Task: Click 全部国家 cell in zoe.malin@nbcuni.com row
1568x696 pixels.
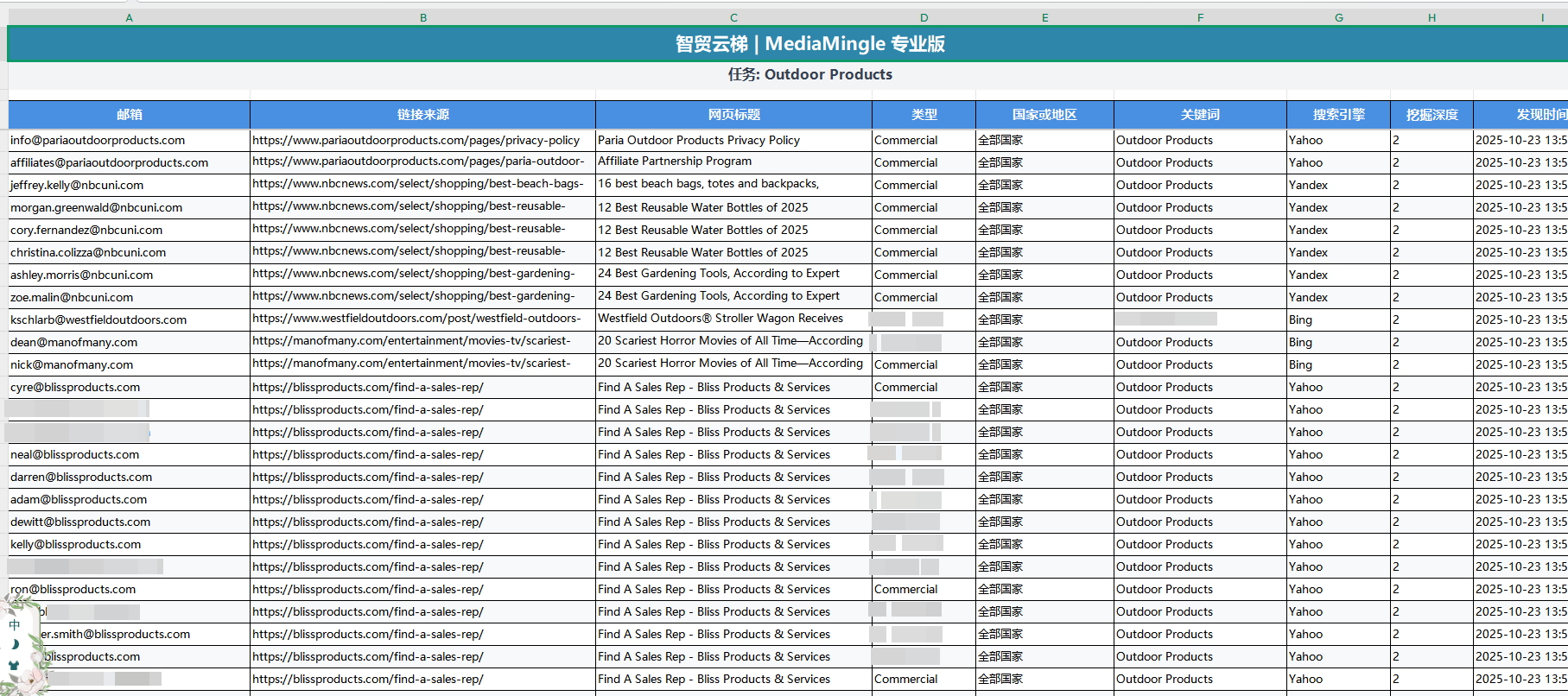Action: [x=1045, y=297]
